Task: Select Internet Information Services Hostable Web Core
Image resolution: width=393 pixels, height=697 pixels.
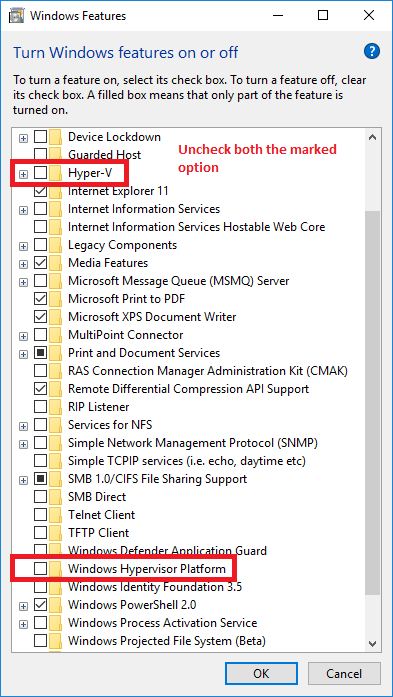Action: [196, 227]
